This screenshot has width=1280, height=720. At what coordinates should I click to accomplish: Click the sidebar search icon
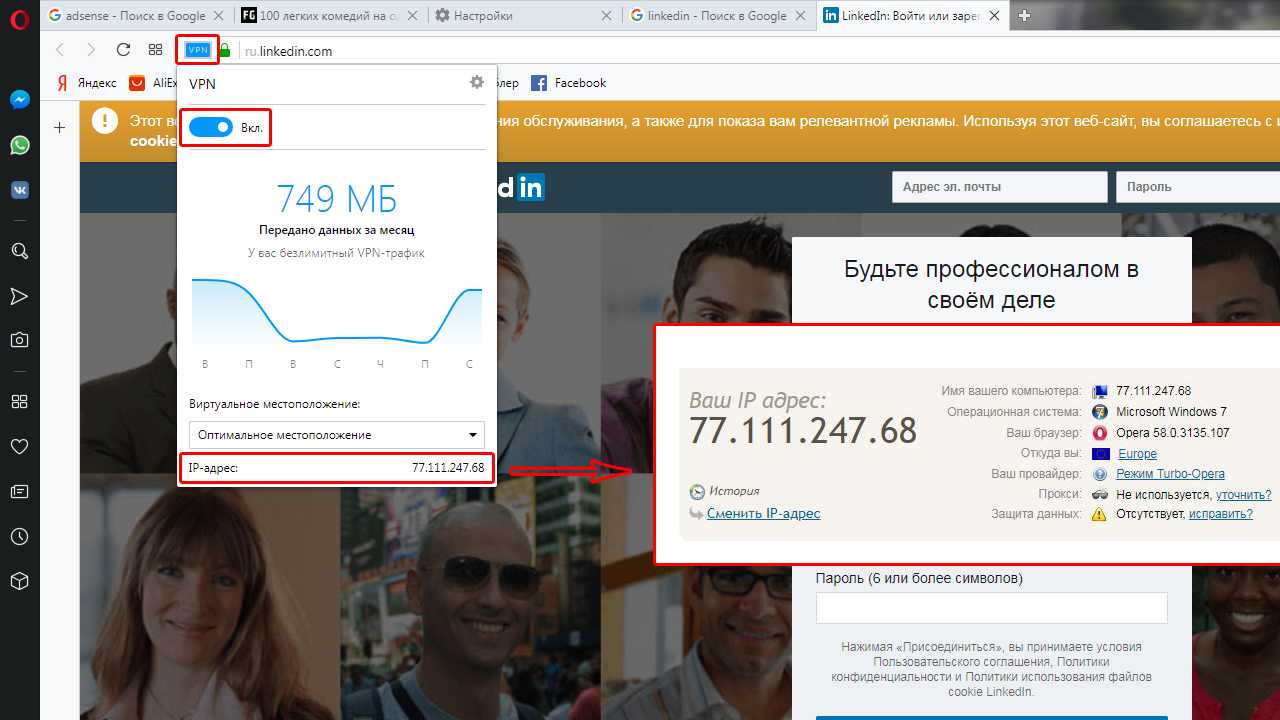(x=19, y=251)
